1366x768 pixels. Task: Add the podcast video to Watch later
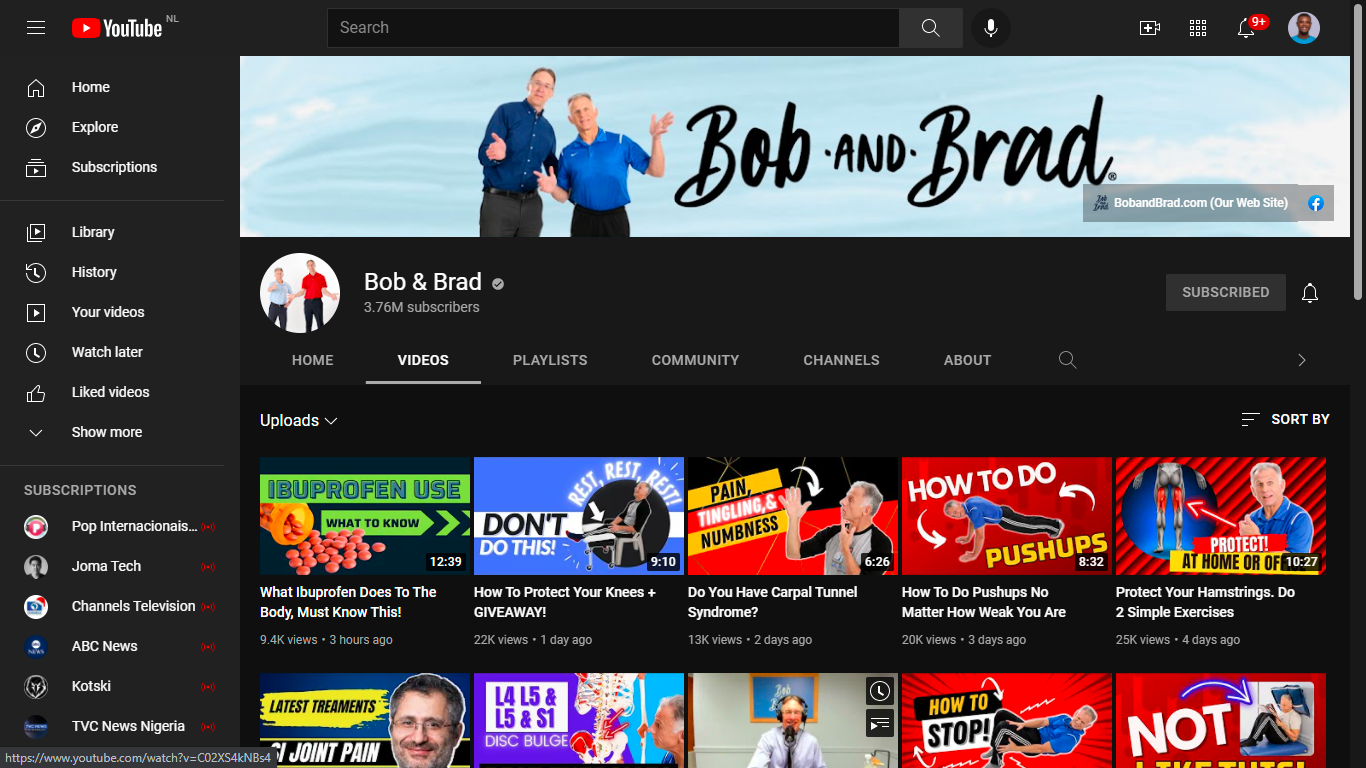click(x=879, y=691)
